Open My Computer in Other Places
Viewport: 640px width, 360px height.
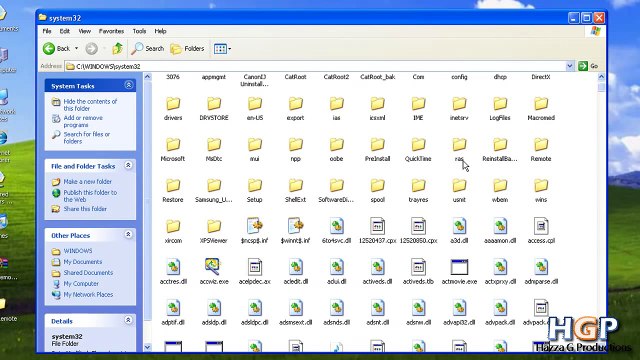coord(81,284)
